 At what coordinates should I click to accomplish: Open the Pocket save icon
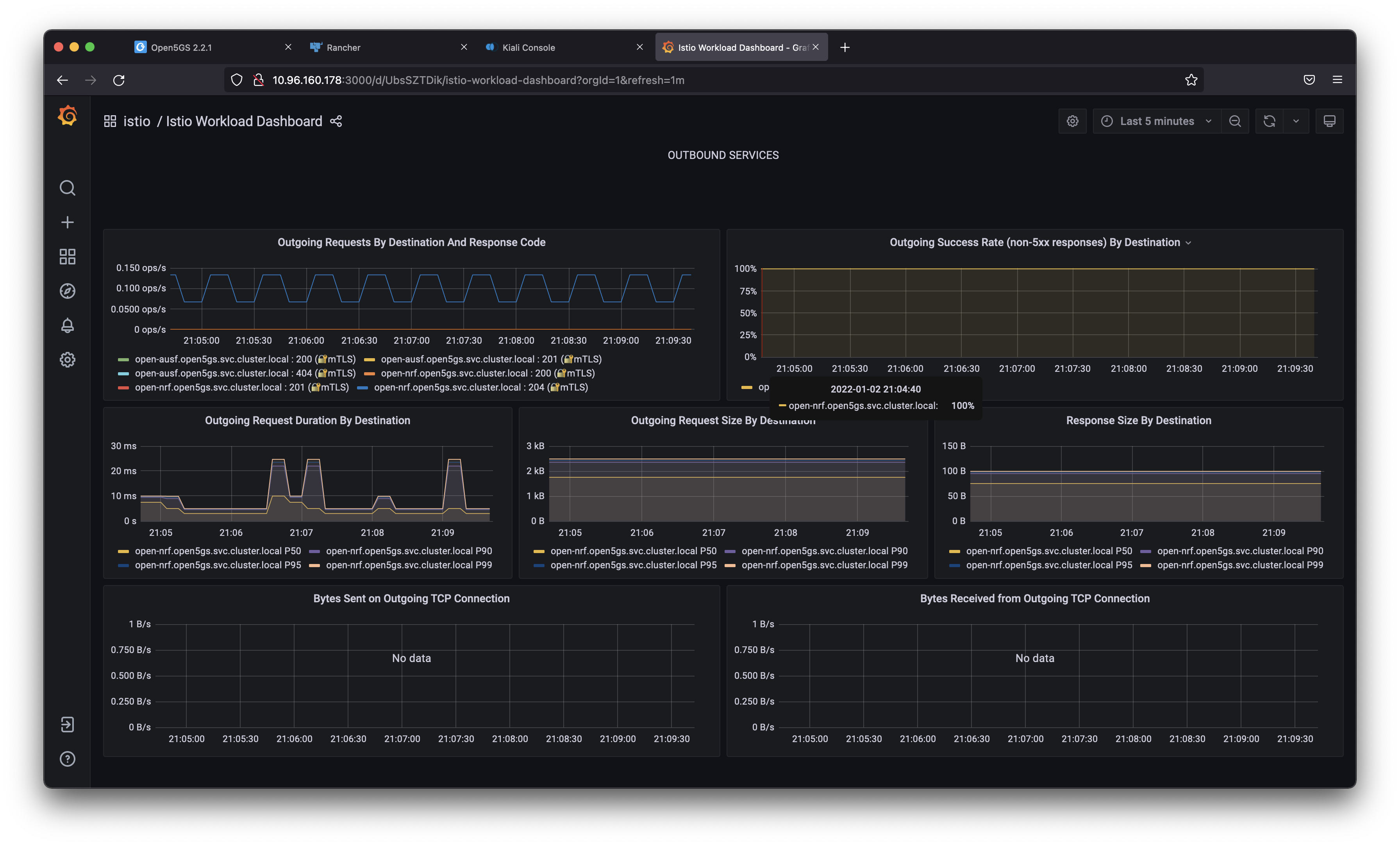1309,80
